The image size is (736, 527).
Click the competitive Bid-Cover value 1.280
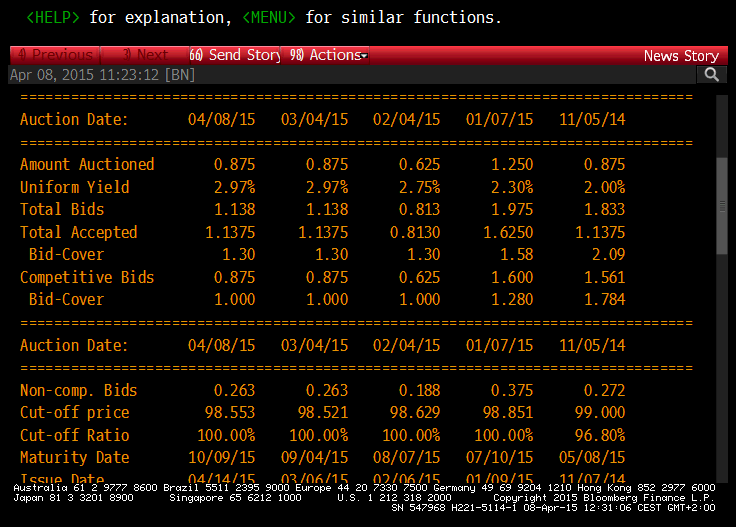tap(512, 299)
